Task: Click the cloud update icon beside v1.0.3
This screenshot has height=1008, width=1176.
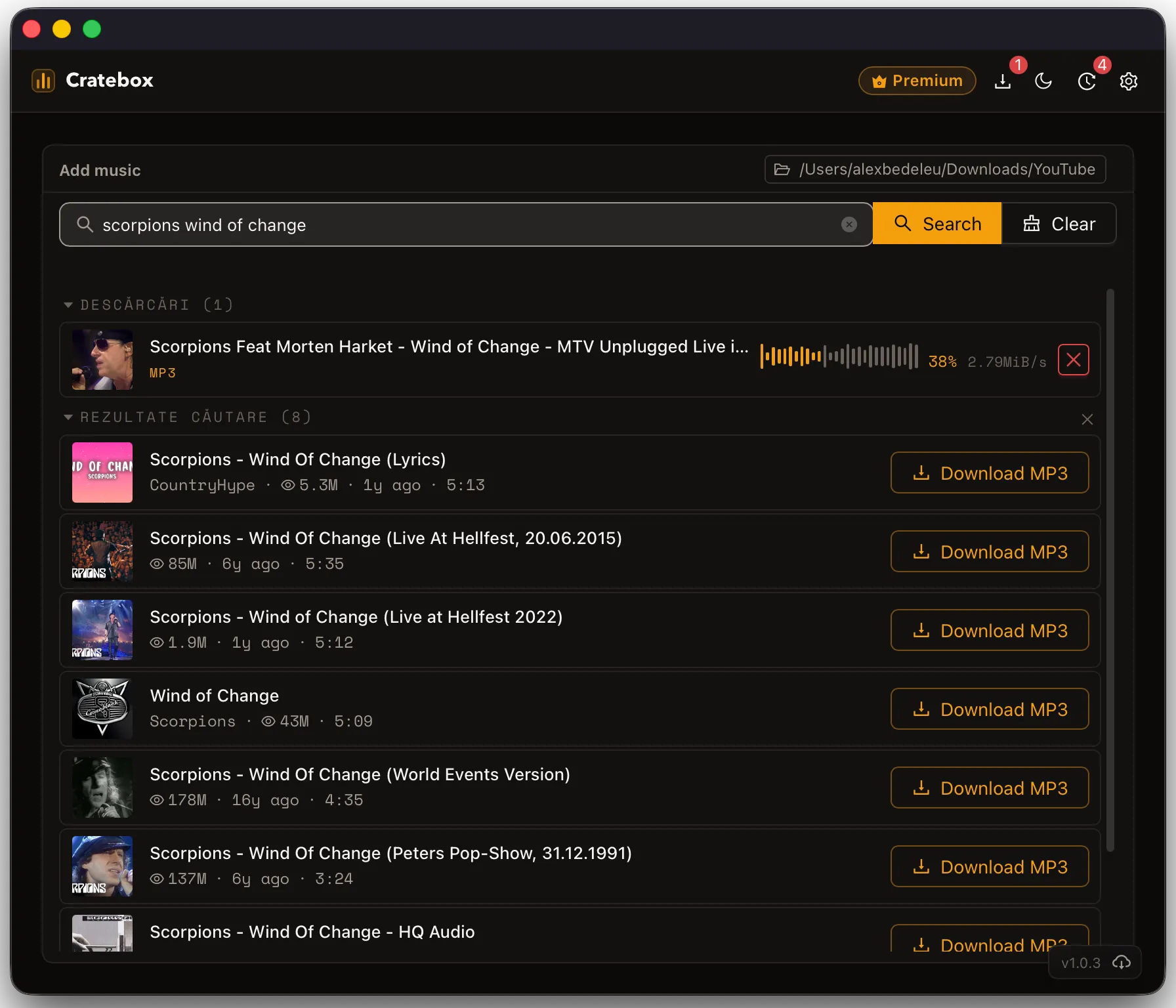Action: [x=1122, y=963]
